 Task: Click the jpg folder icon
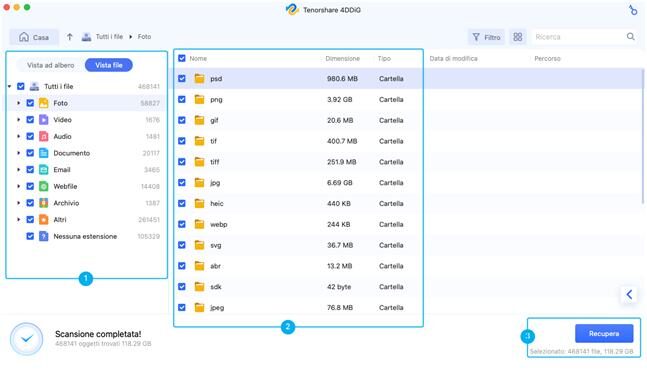click(199, 182)
